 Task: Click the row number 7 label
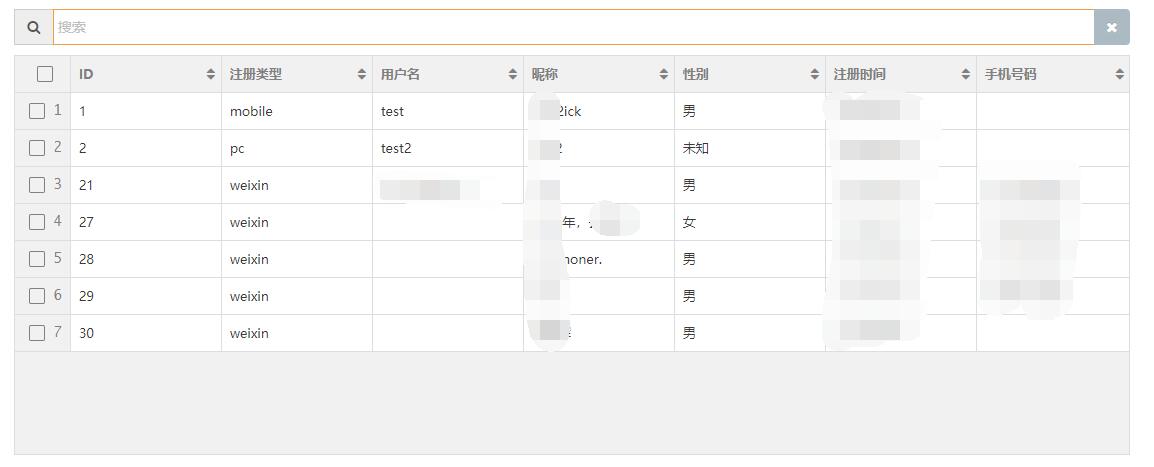pyautogui.click(x=57, y=332)
